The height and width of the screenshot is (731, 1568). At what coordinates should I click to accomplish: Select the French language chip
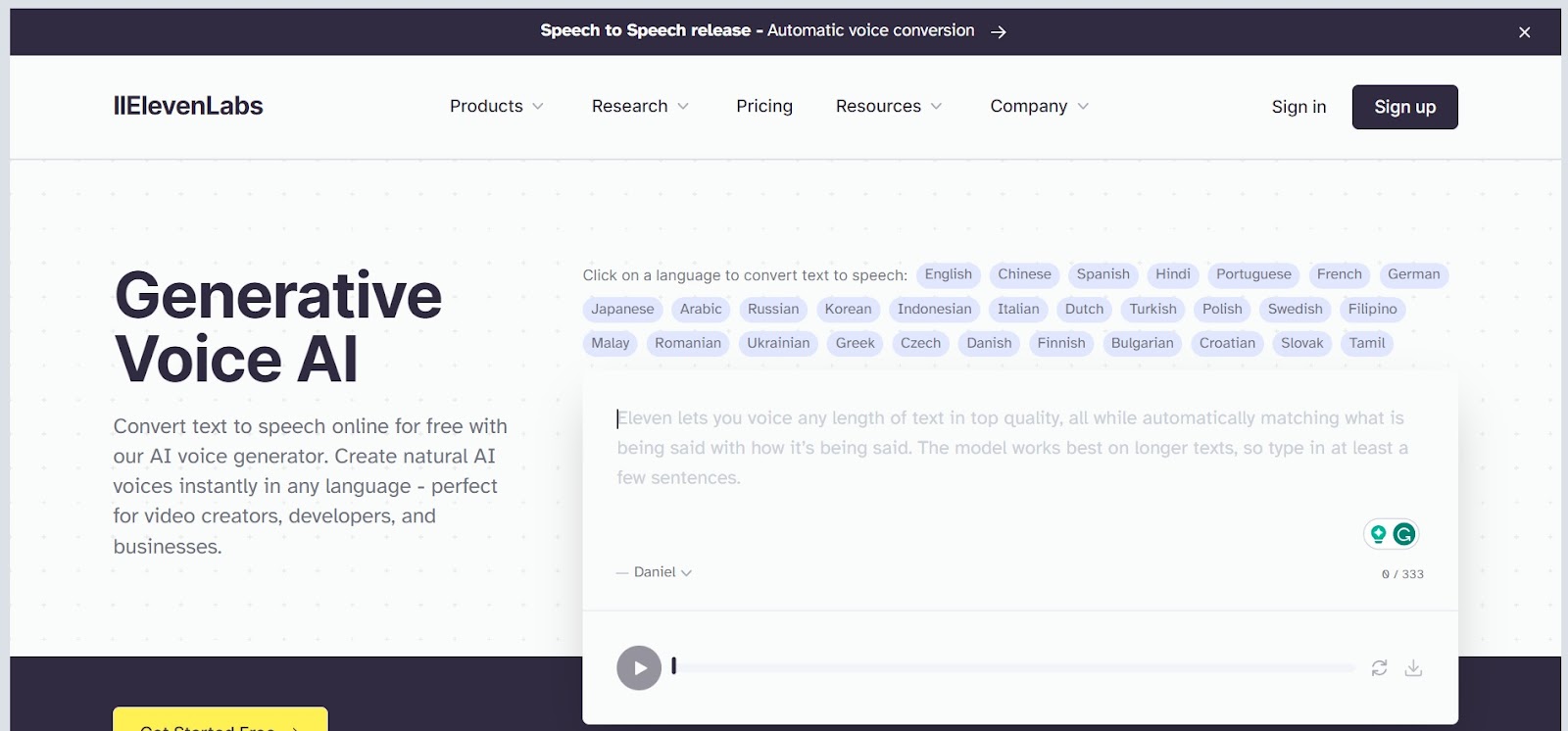1340,275
